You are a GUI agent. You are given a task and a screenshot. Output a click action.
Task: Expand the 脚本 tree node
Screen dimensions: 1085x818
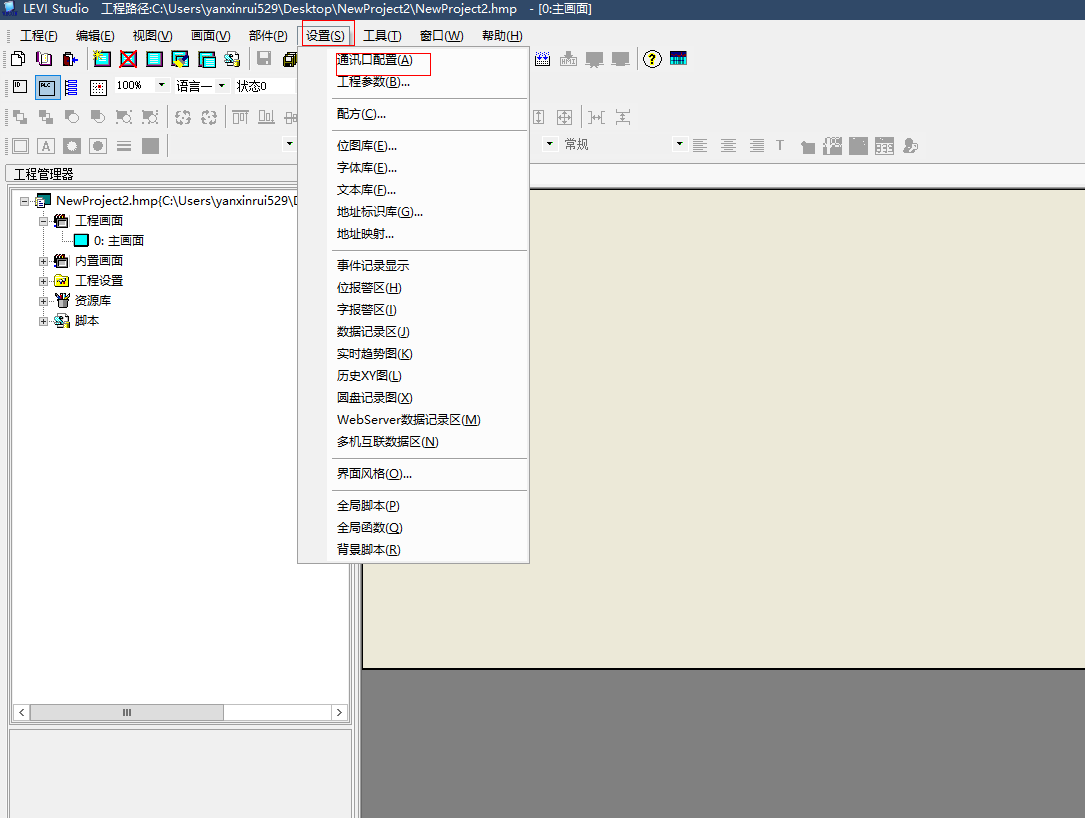(44, 322)
